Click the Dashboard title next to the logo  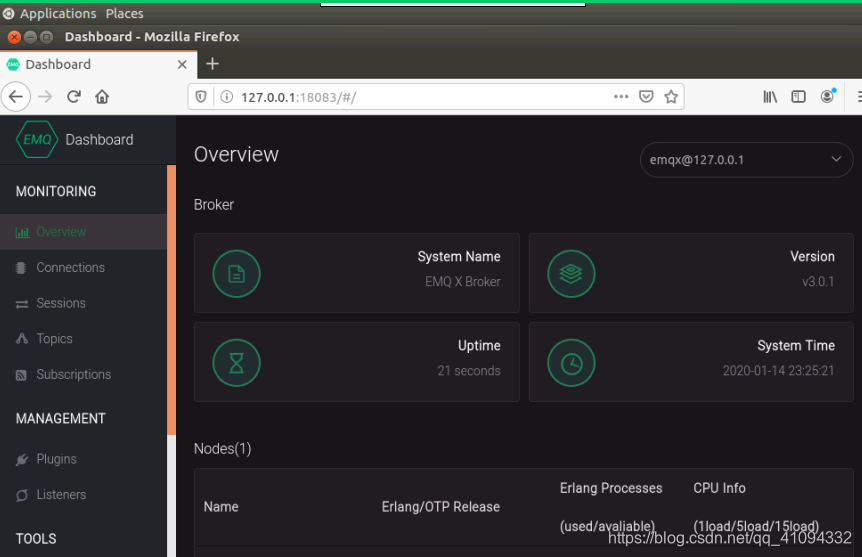click(100, 140)
